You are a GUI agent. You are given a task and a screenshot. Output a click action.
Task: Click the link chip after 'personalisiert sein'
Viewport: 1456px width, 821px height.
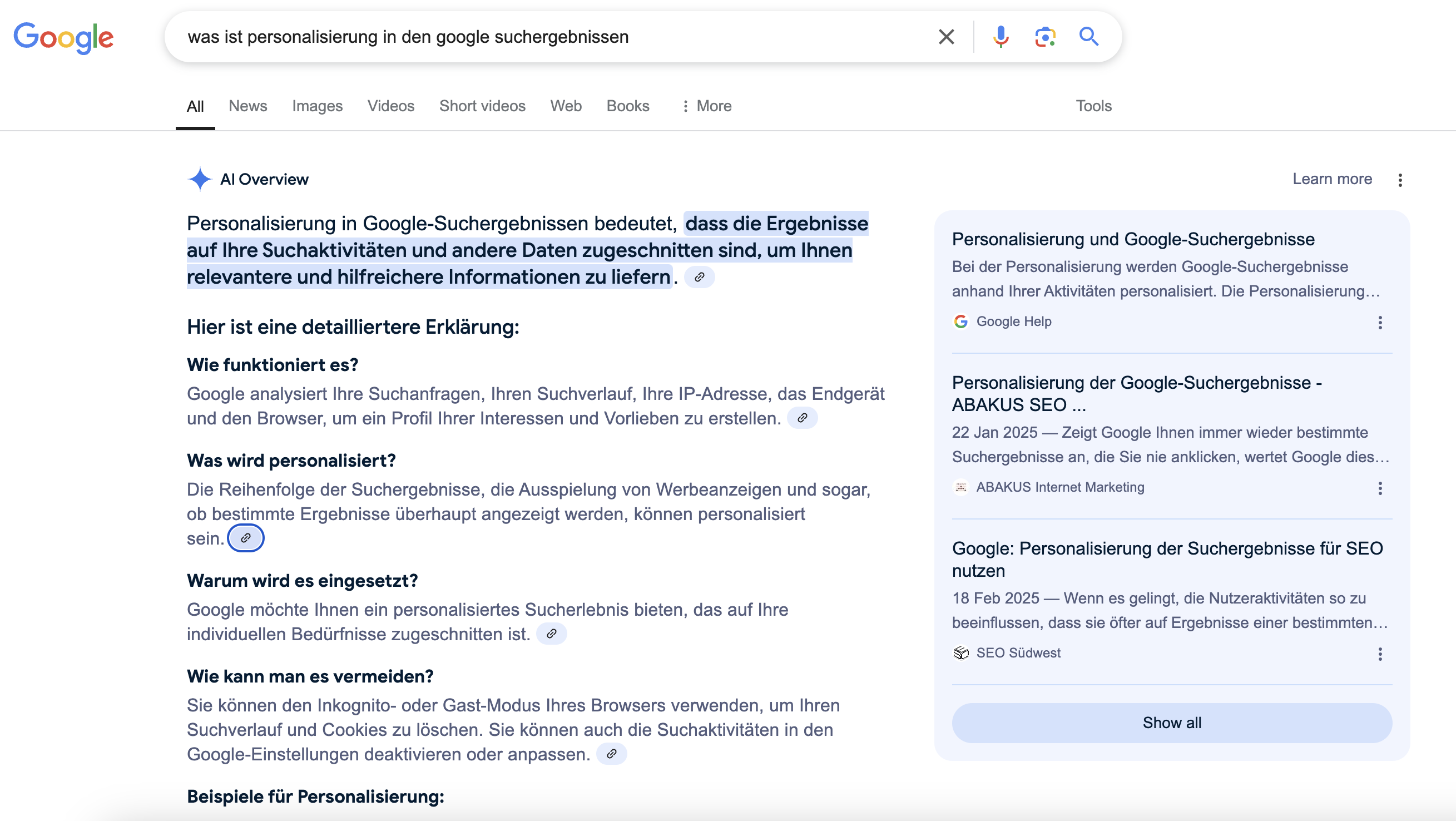[246, 538]
